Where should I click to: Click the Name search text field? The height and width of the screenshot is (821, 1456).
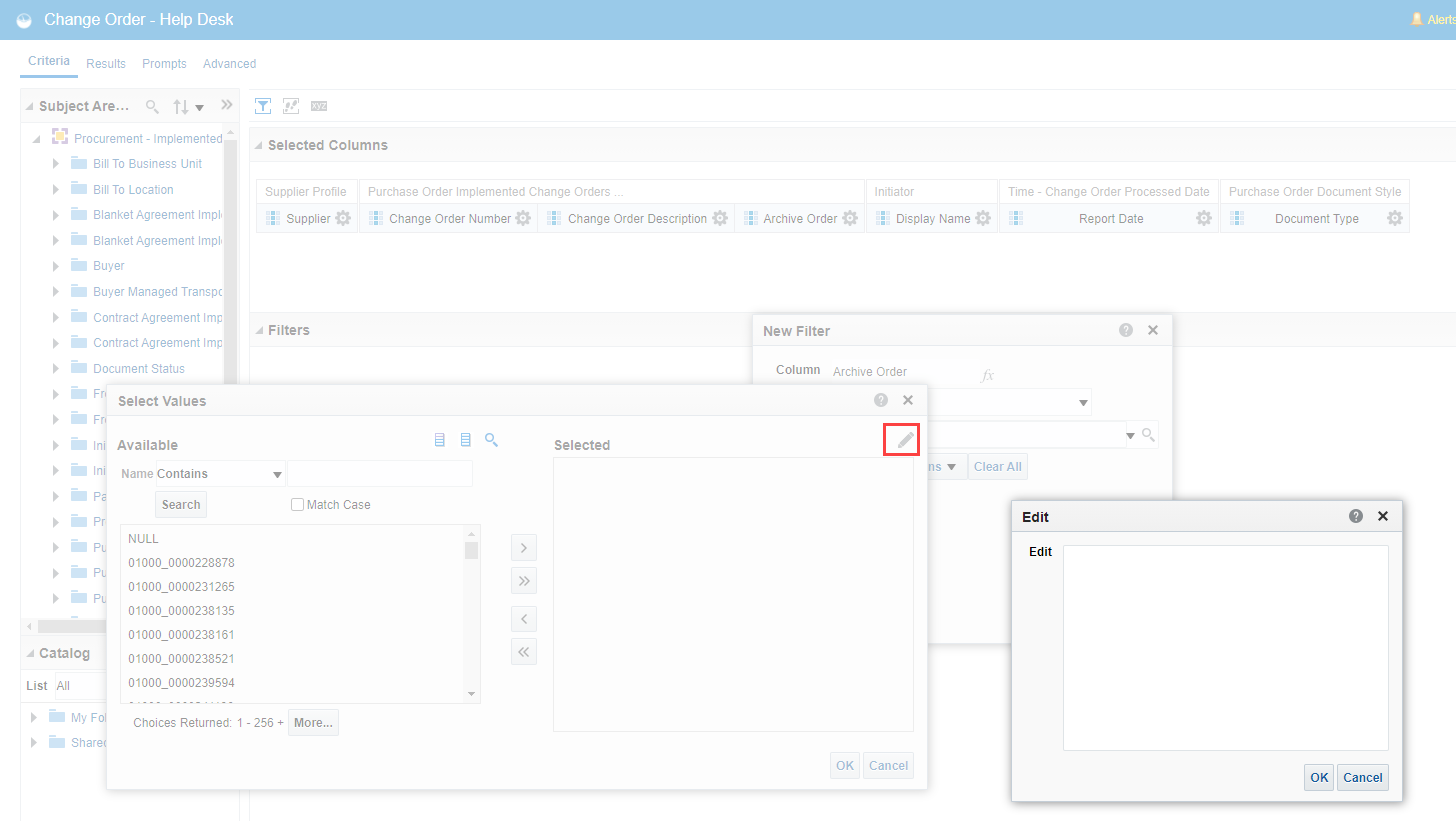380,474
